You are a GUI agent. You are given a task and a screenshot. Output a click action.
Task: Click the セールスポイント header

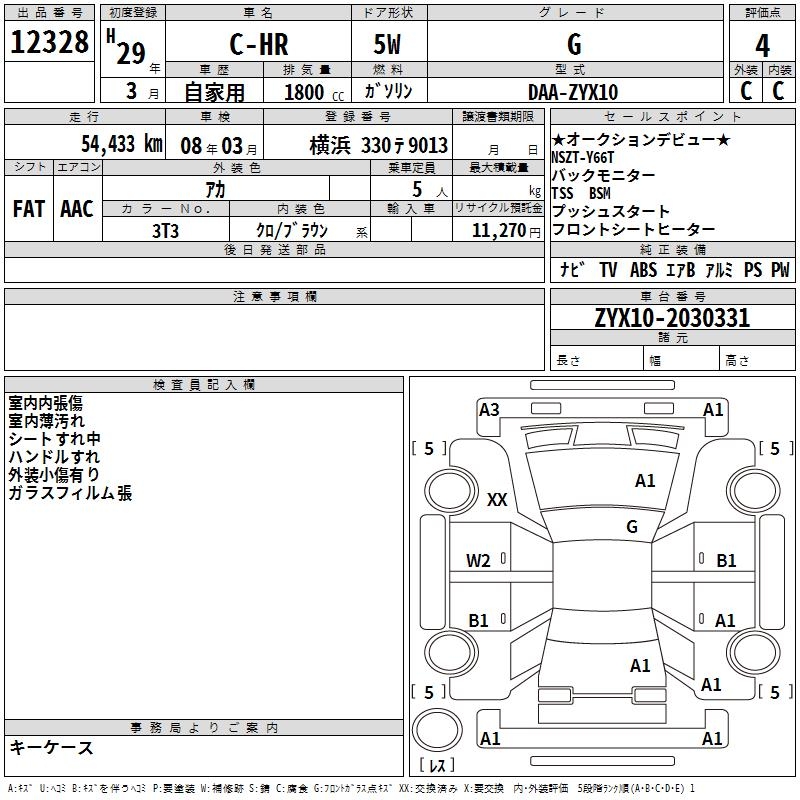672,116
